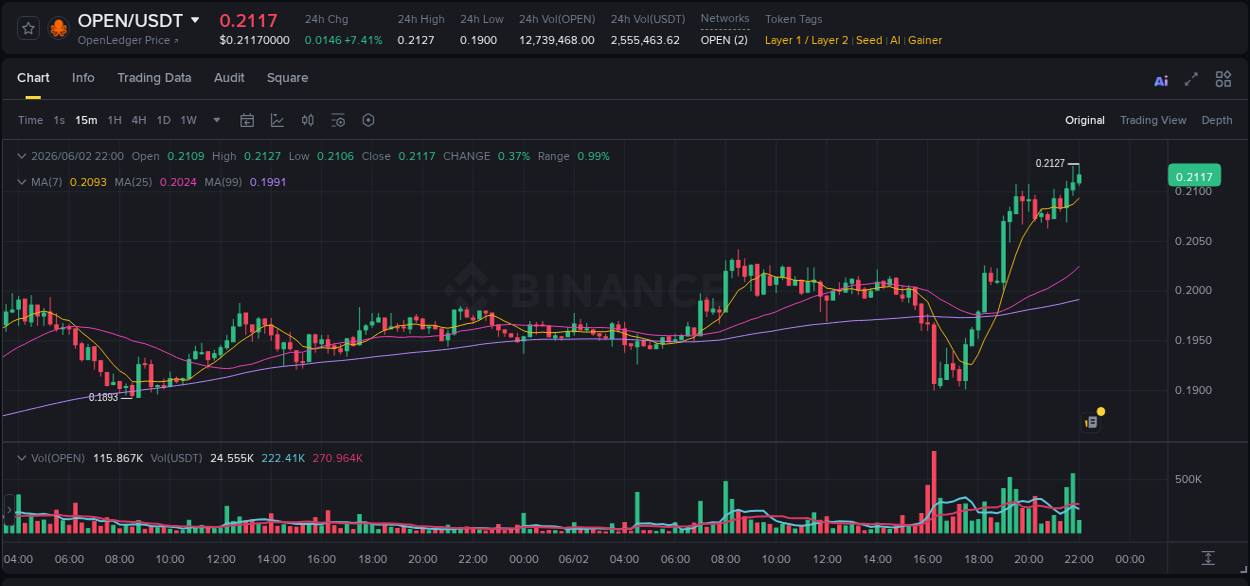This screenshot has height=586, width=1250.
Task: Switch chart to Original view
Action: (1085, 120)
